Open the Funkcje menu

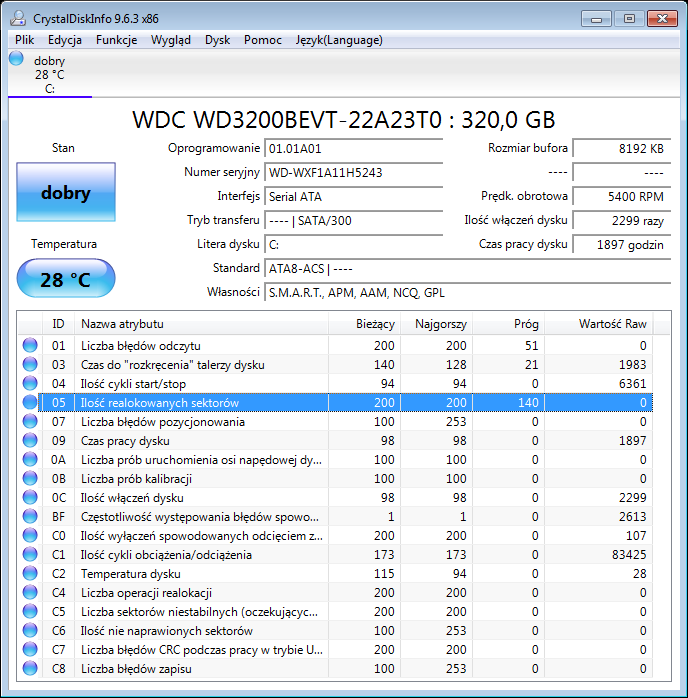point(117,40)
